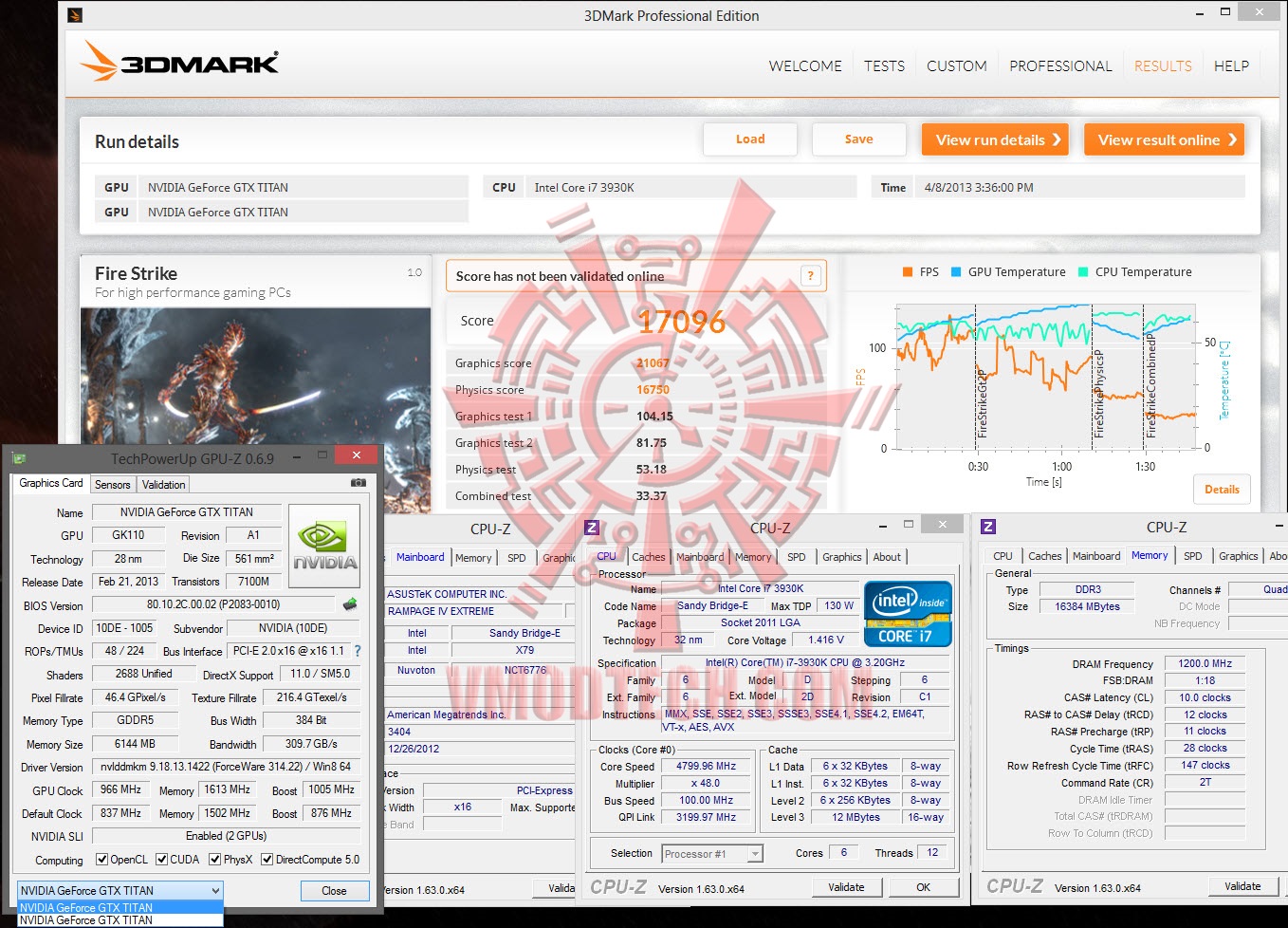Click the Details button below the graph
Image resolution: width=1288 pixels, height=928 pixels.
coord(1222,490)
